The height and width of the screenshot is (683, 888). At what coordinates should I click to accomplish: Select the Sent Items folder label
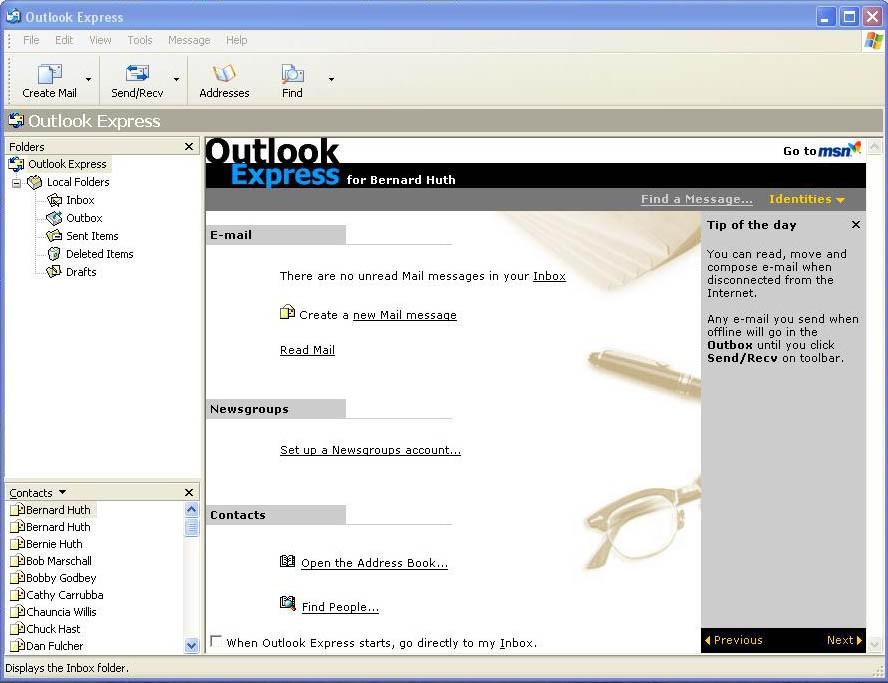coord(92,236)
